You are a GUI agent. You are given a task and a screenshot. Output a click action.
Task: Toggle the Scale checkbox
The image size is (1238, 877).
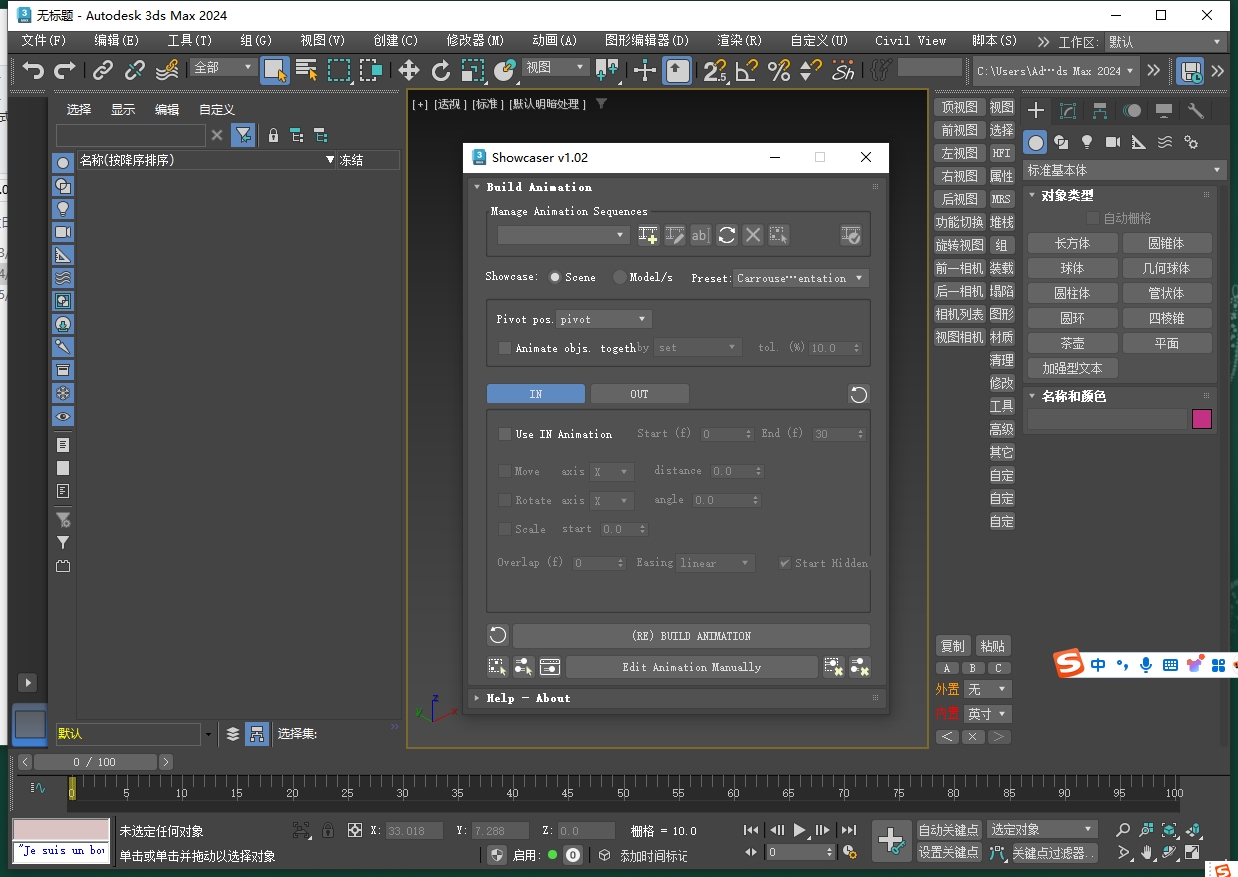(505, 529)
